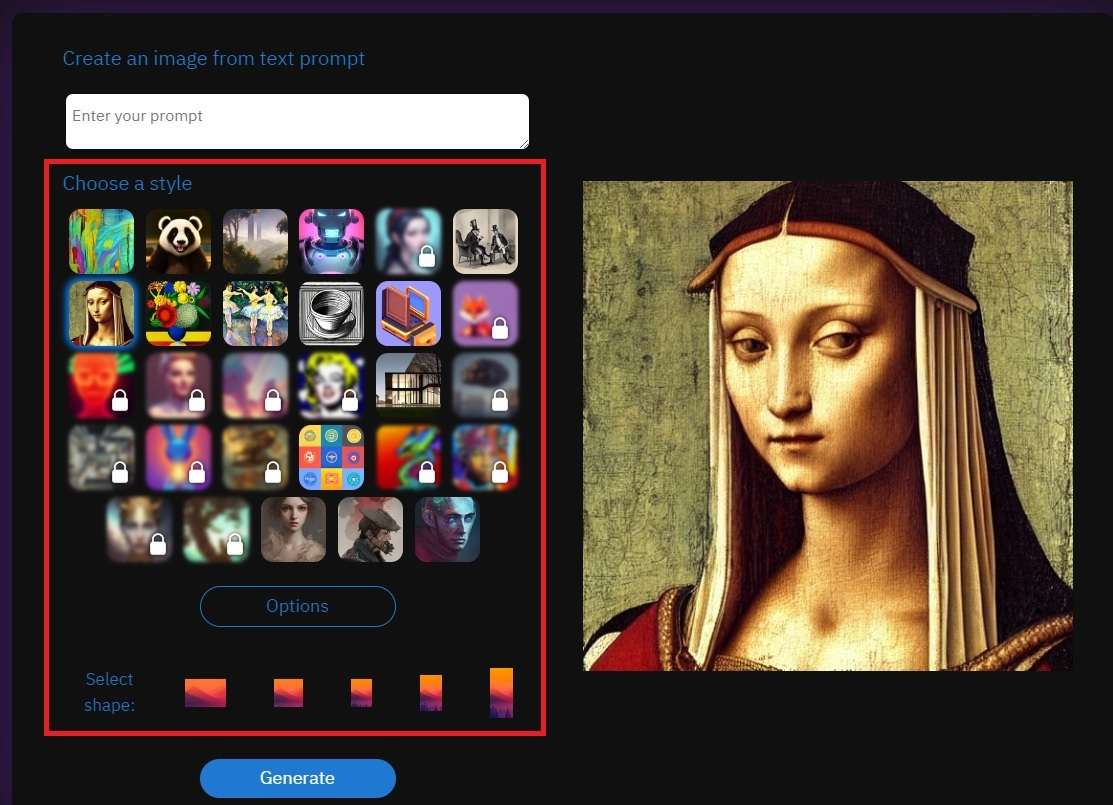Select the colorful icon grid style
This screenshot has height=805, width=1113.
click(x=331, y=458)
